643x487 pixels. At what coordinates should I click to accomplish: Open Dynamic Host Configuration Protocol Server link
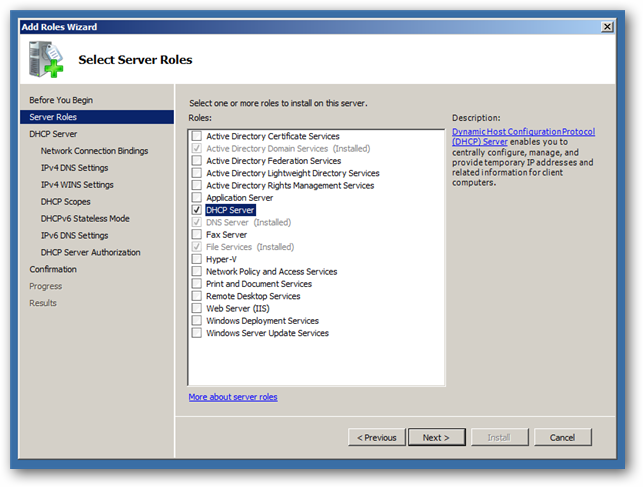tap(523, 137)
